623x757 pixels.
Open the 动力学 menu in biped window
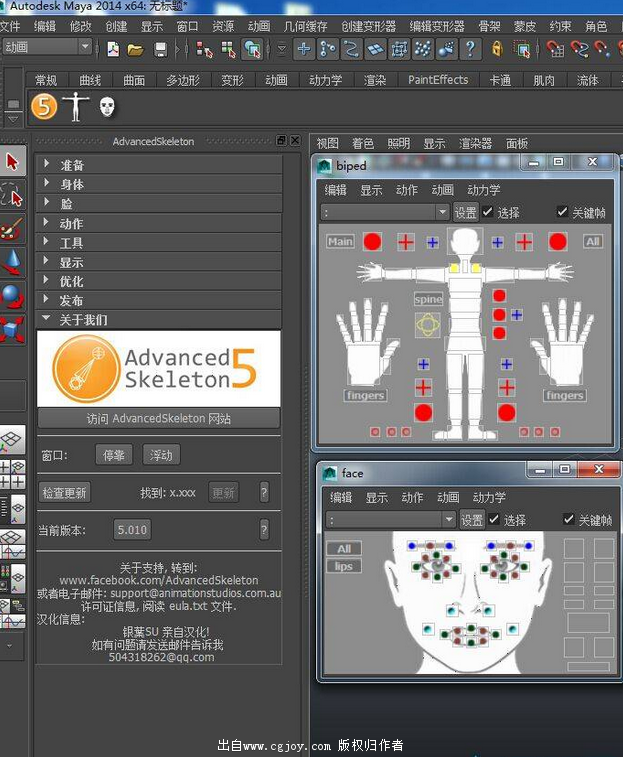click(483, 190)
